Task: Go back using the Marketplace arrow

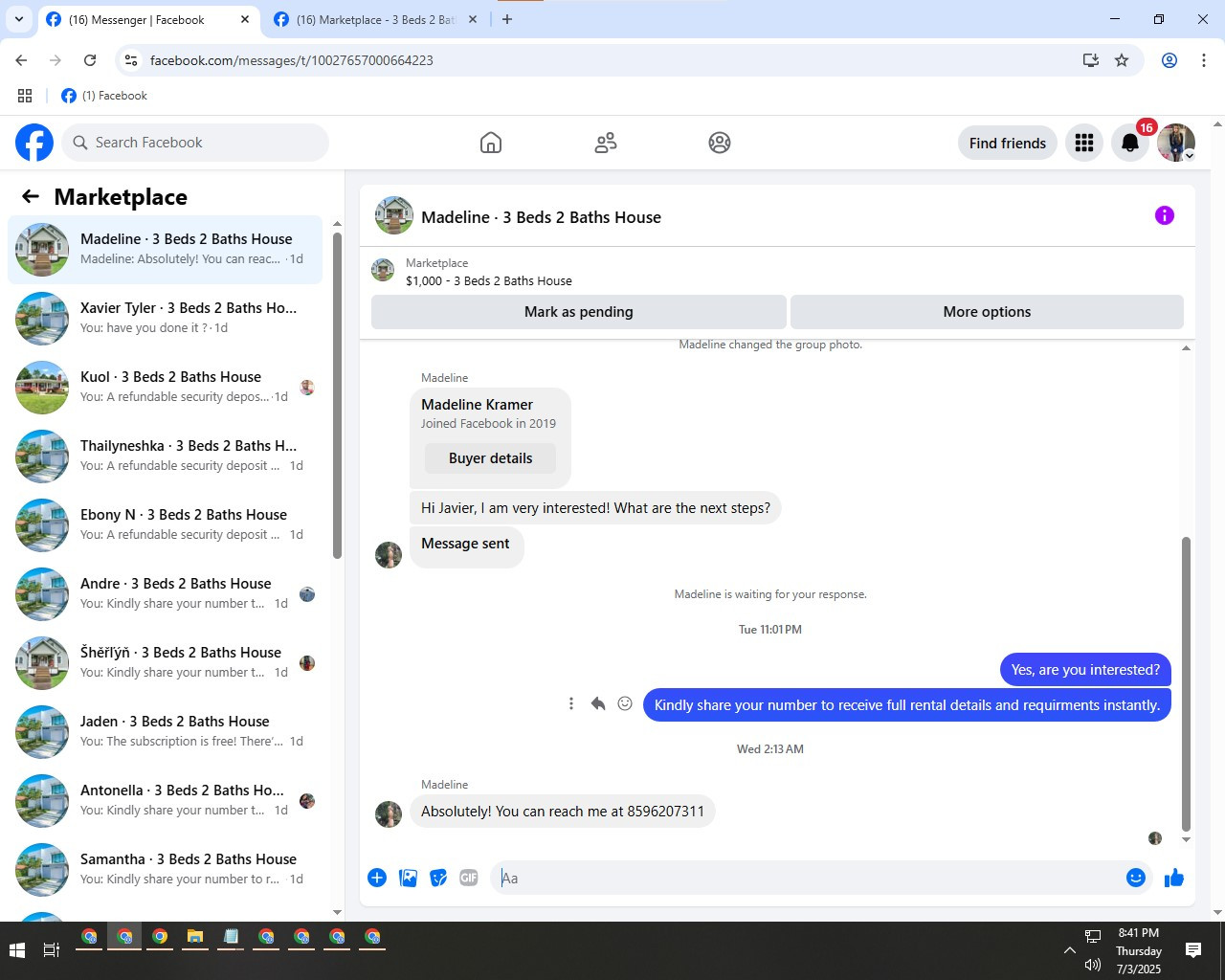Action: 31,196
